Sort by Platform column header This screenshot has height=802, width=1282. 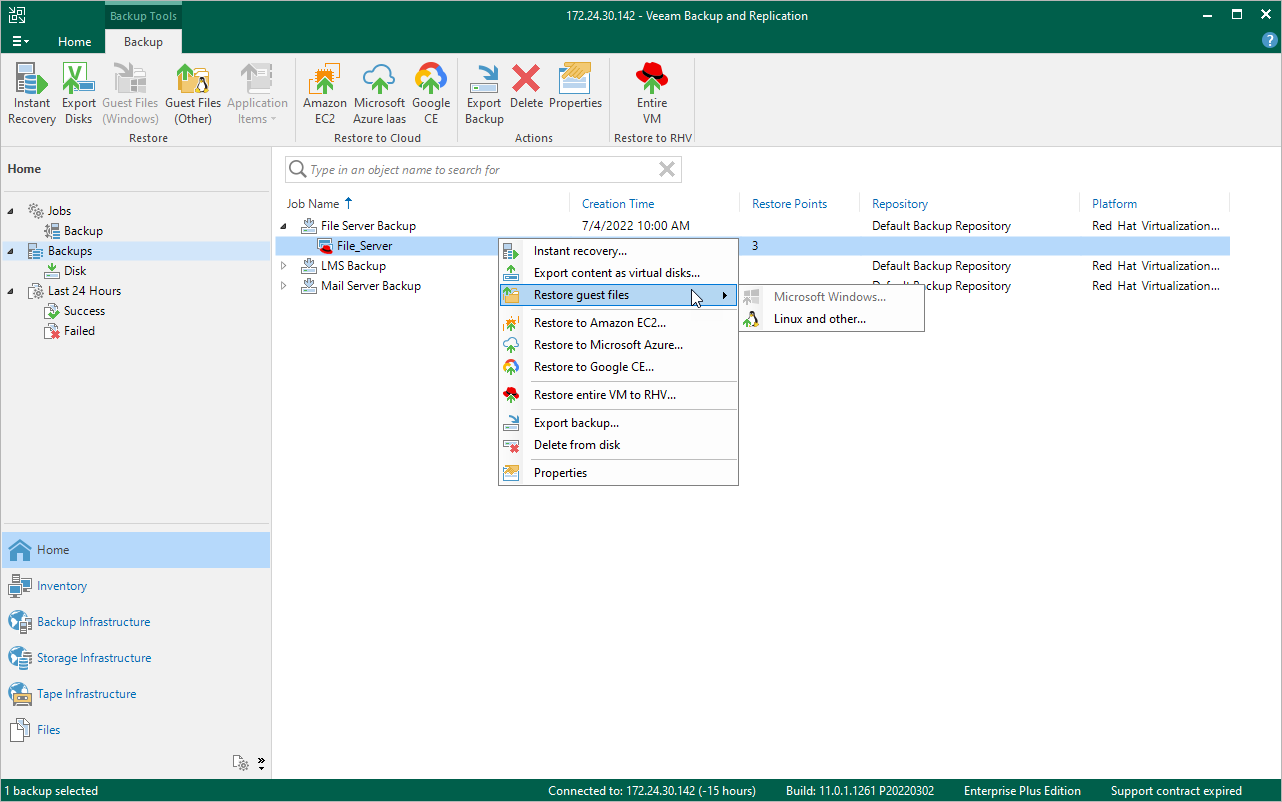(1114, 204)
